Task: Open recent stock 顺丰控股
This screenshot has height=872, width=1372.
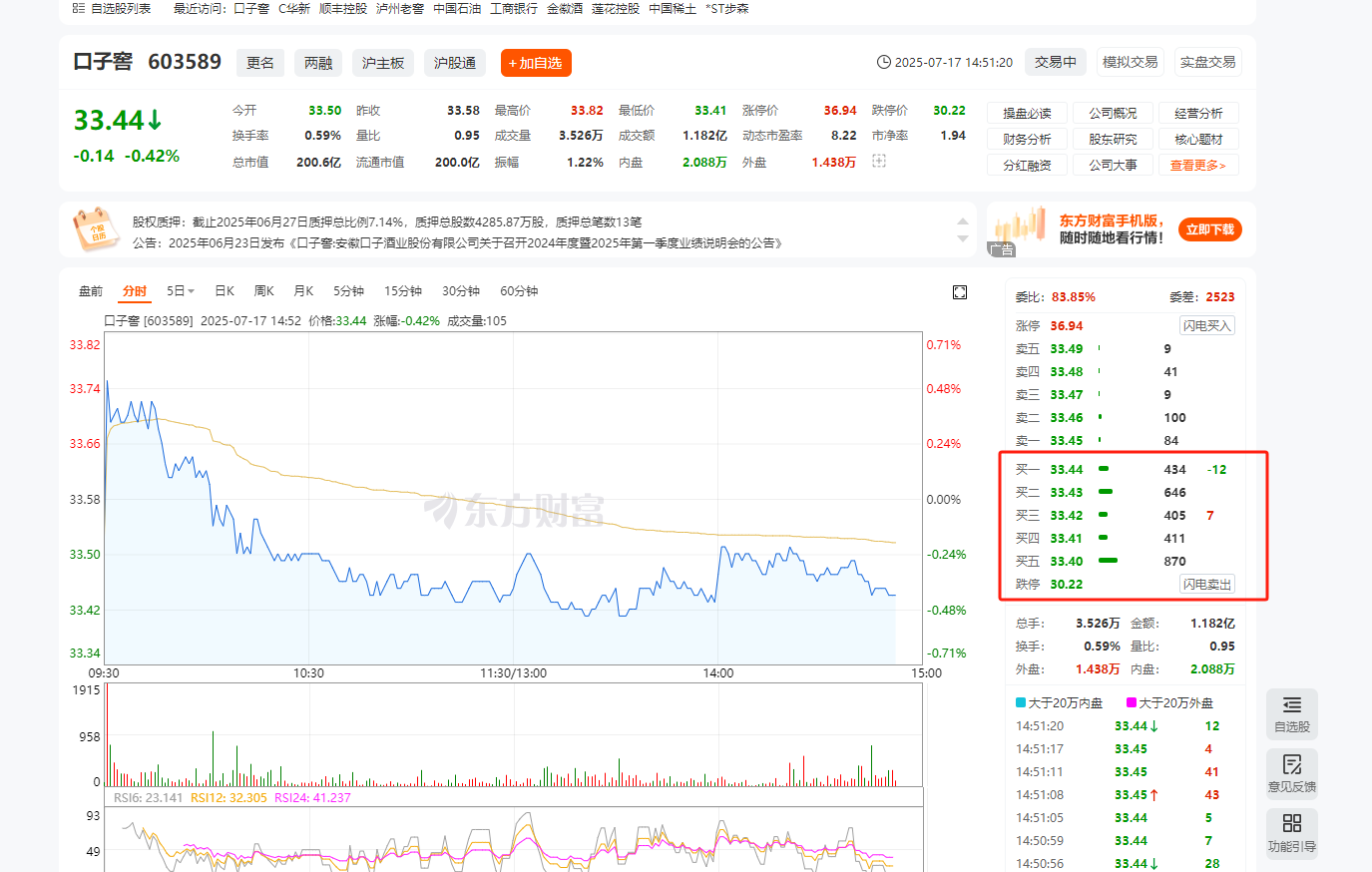Action: coord(343,8)
